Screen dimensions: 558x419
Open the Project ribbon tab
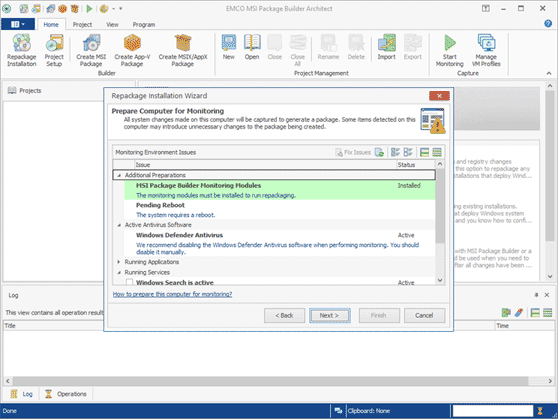pyautogui.click(x=82, y=25)
